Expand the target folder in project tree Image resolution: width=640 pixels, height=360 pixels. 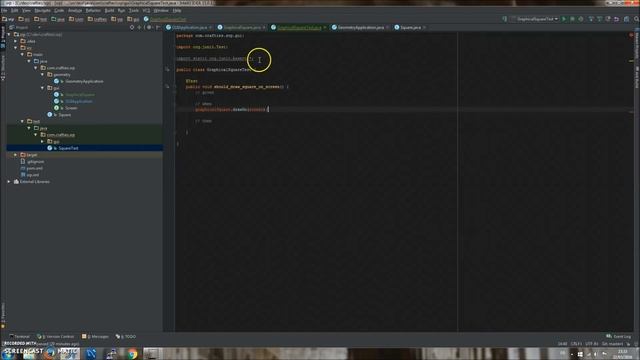(x=16, y=155)
